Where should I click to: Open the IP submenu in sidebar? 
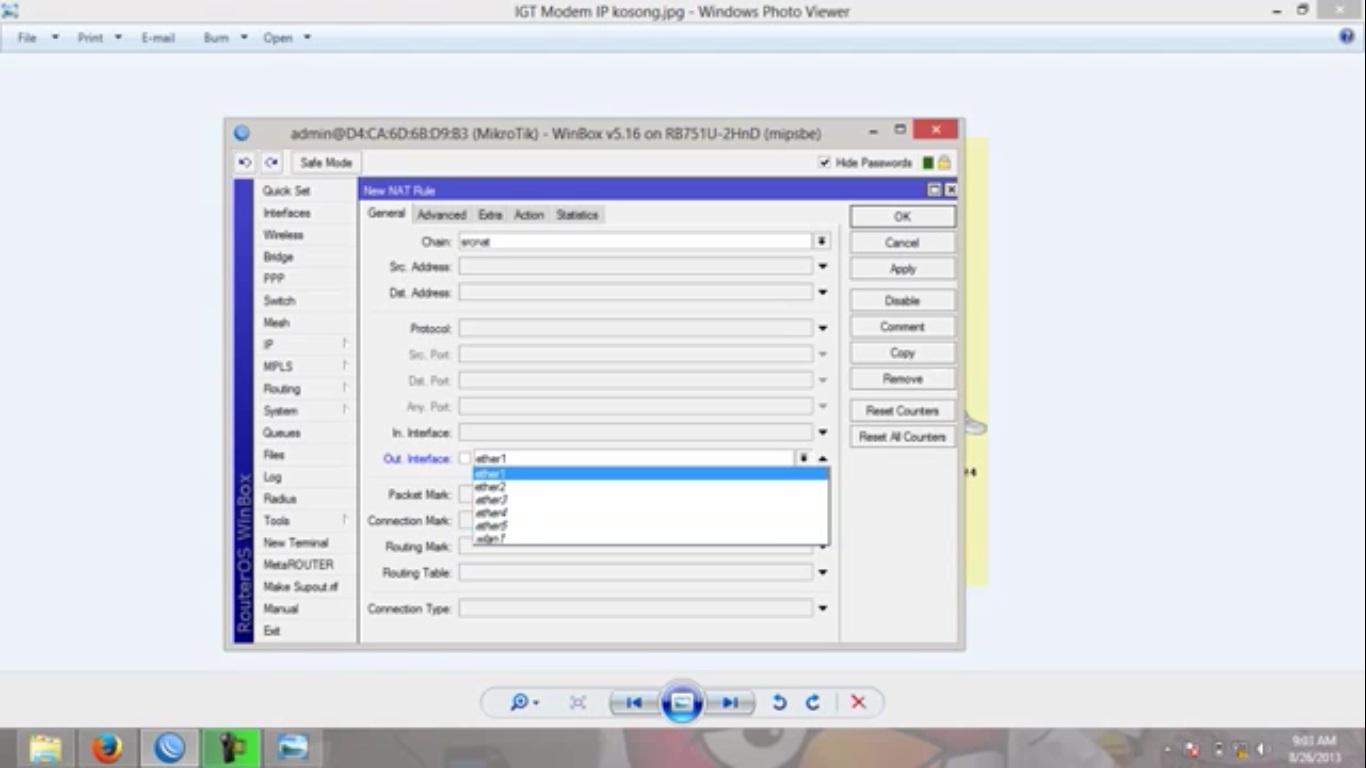pos(305,345)
